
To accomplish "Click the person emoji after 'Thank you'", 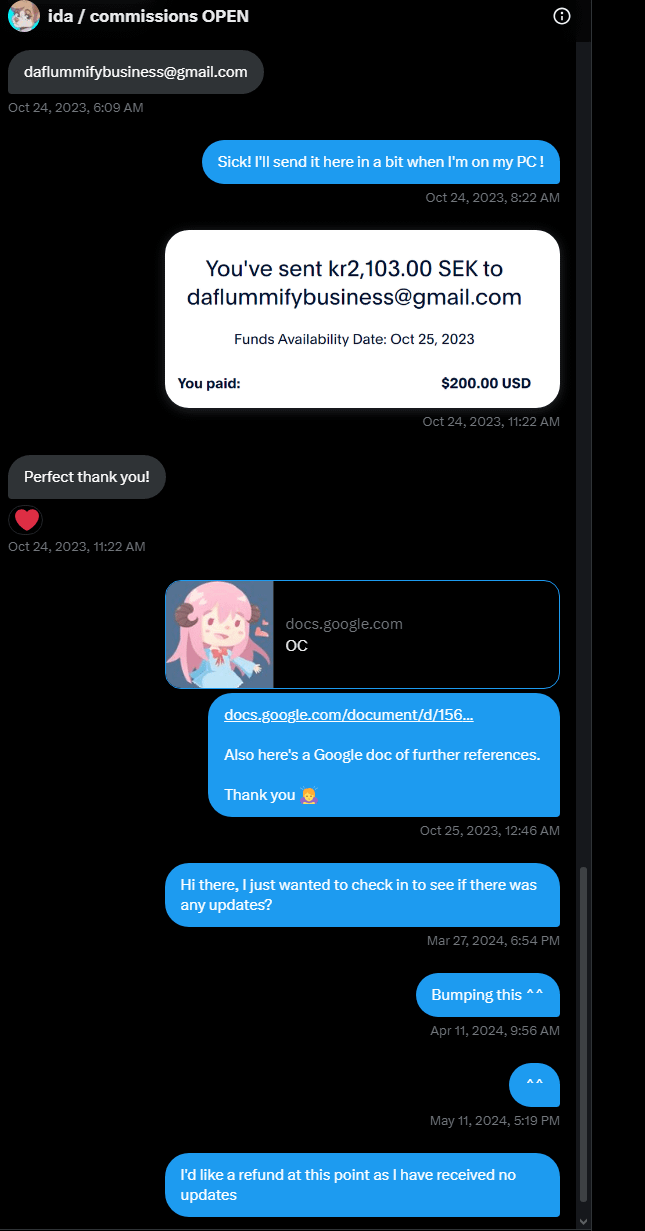I will pyautogui.click(x=309, y=795).
